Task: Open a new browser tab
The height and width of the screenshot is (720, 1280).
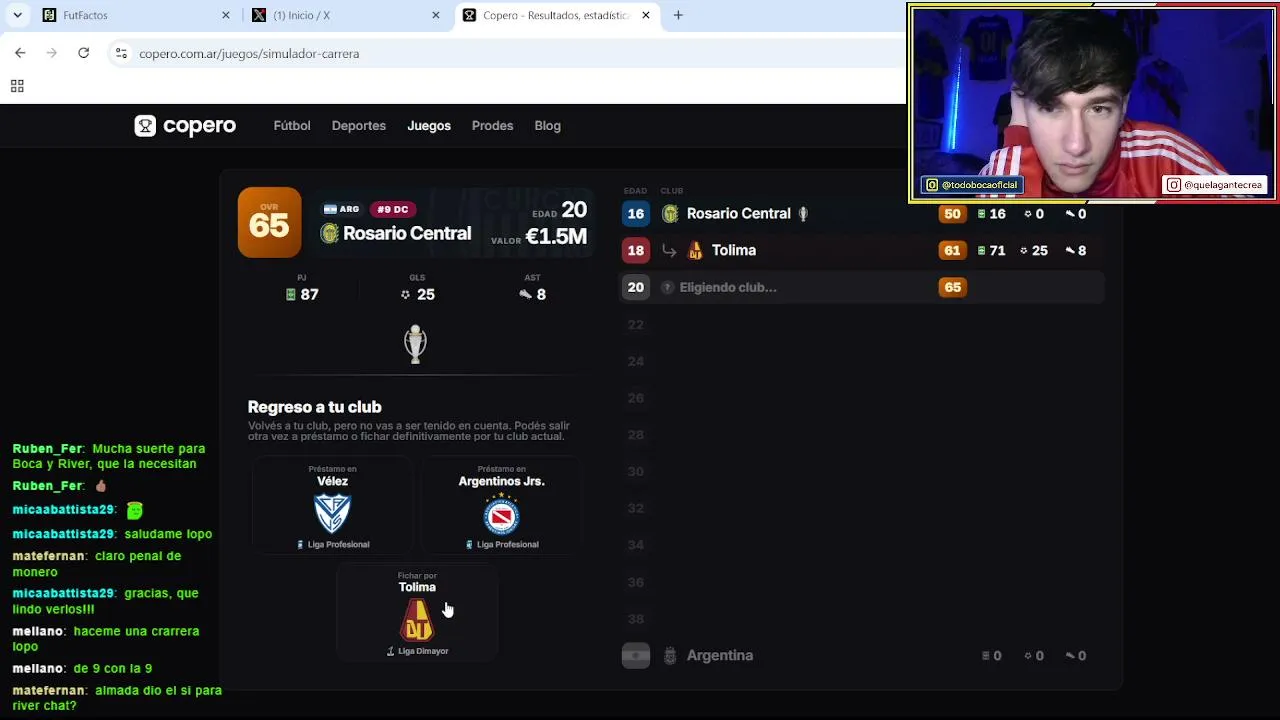Action: pyautogui.click(x=678, y=15)
